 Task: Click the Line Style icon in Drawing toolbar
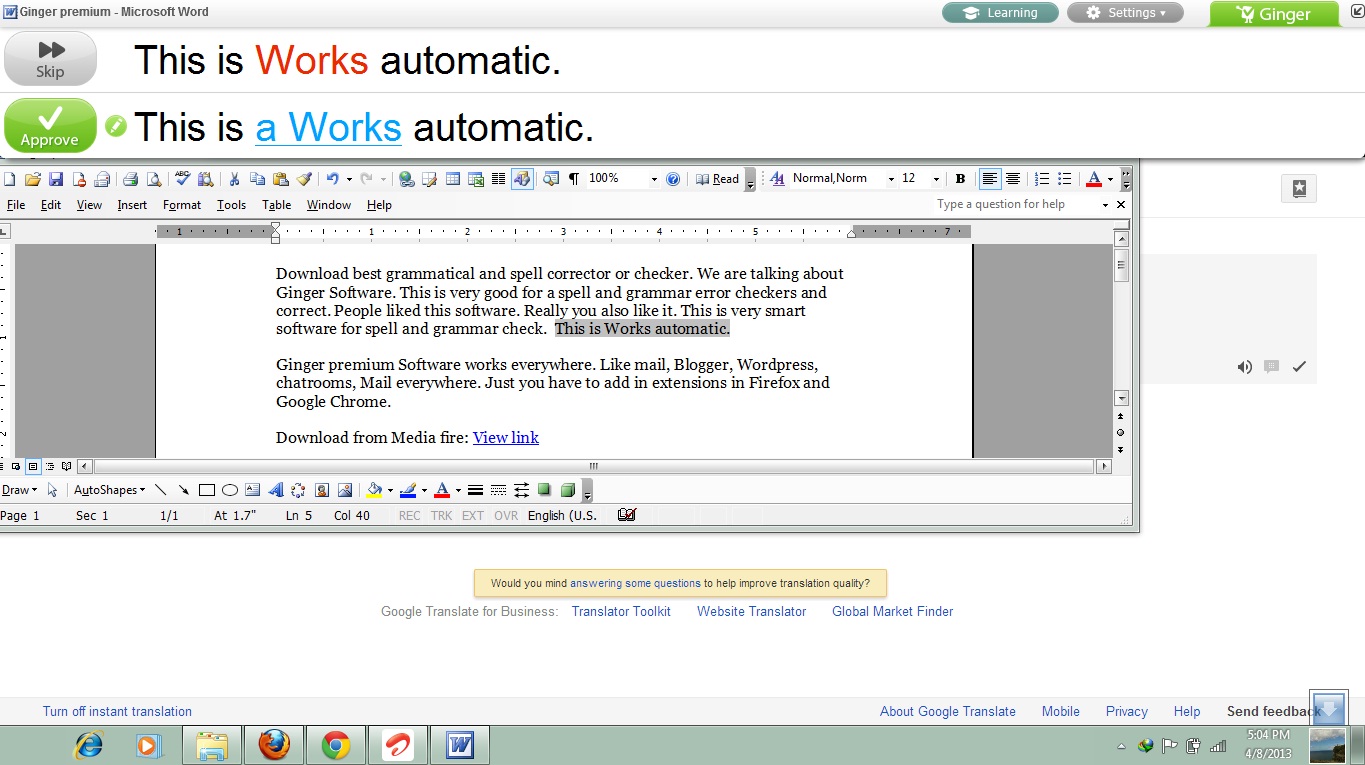click(x=476, y=490)
